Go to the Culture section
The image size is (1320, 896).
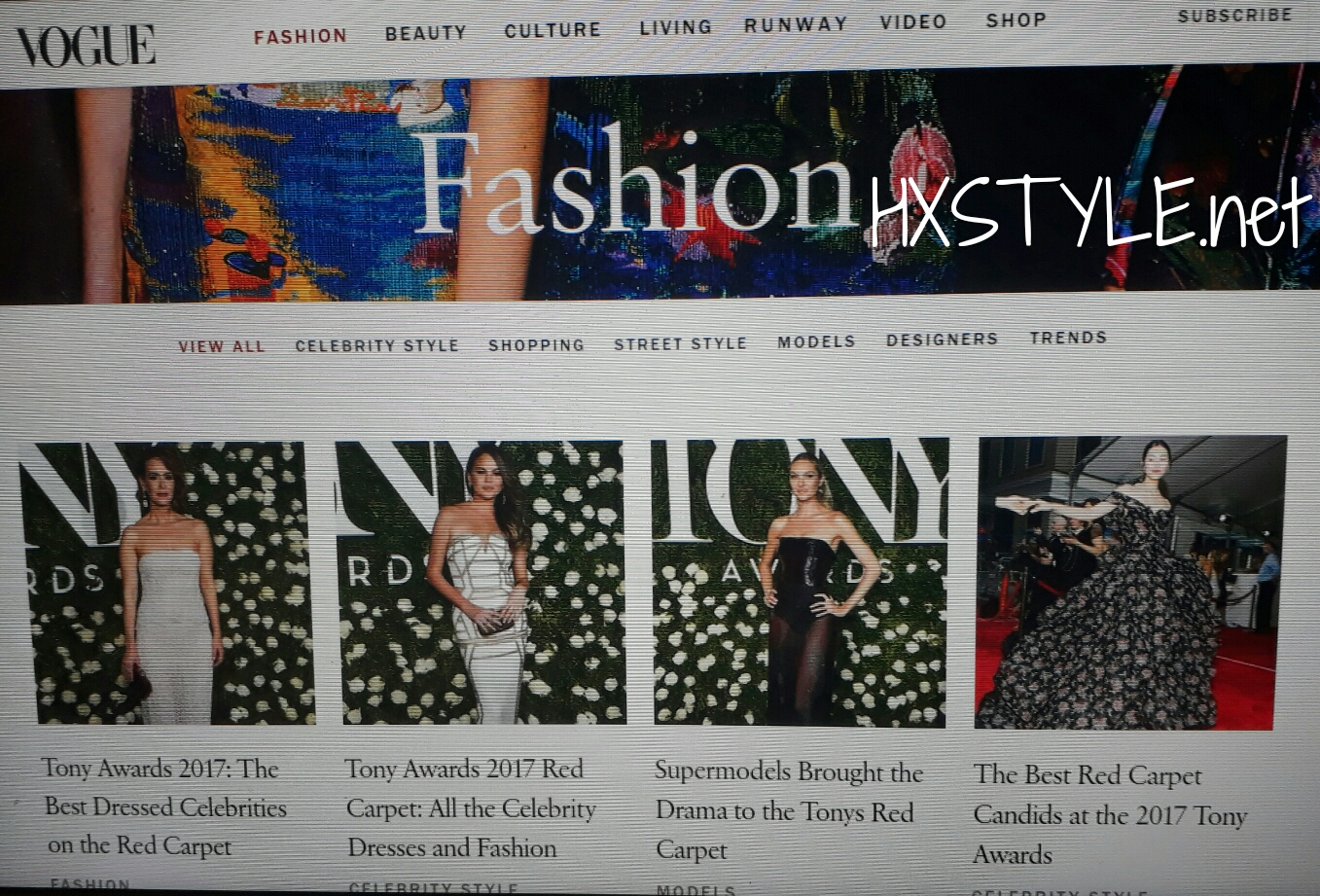(x=552, y=30)
